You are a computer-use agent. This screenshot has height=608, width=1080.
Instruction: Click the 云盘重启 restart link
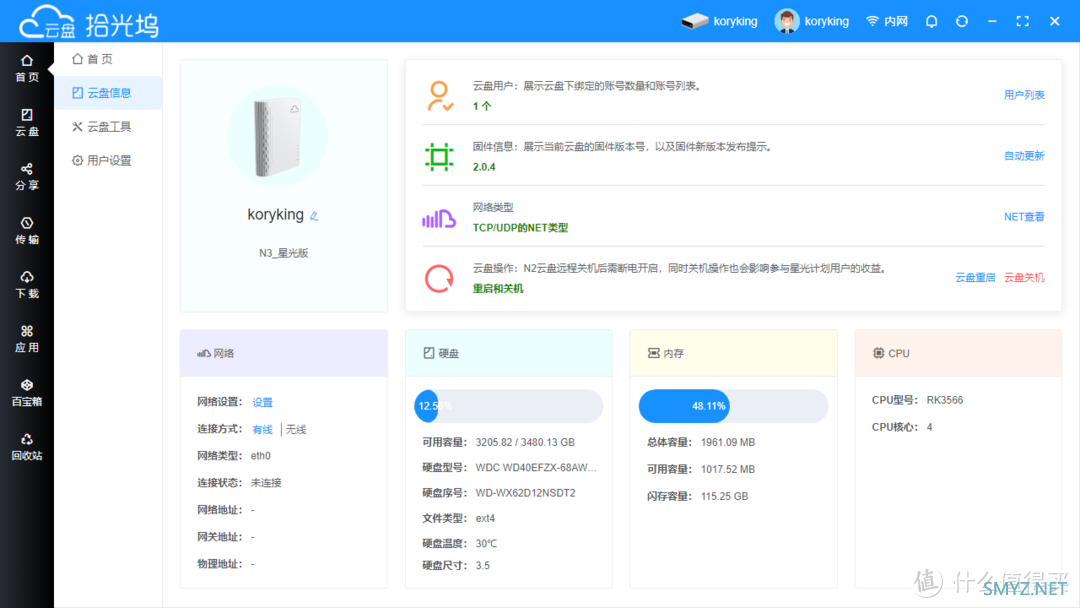coord(975,277)
